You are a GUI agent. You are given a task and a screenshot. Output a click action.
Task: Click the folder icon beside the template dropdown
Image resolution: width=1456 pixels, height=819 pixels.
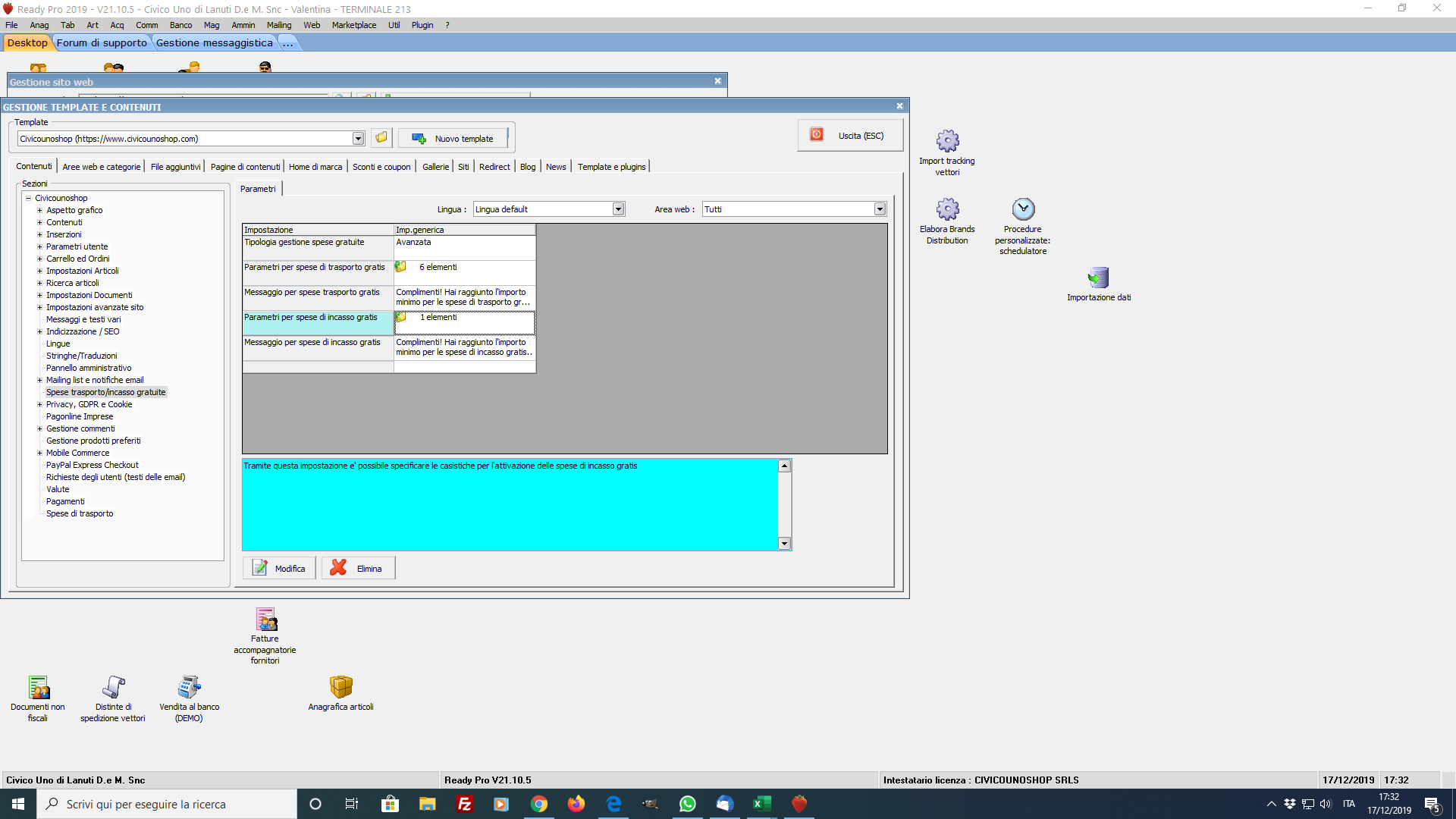(x=381, y=138)
